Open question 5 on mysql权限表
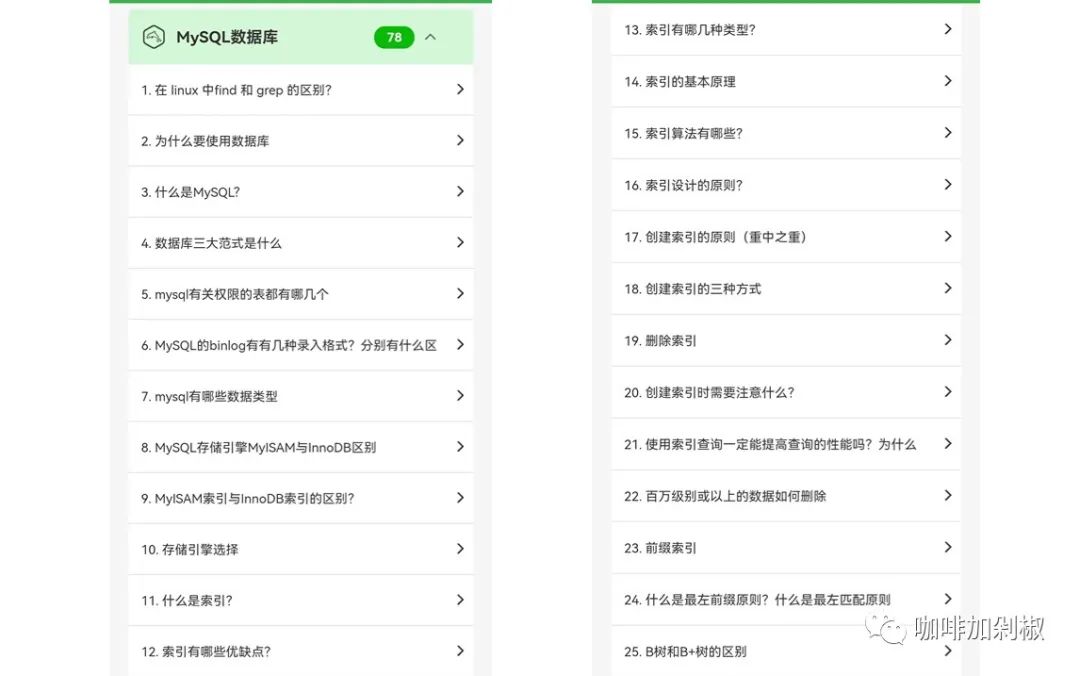This screenshot has width=1080, height=676. pyautogui.click(x=300, y=294)
